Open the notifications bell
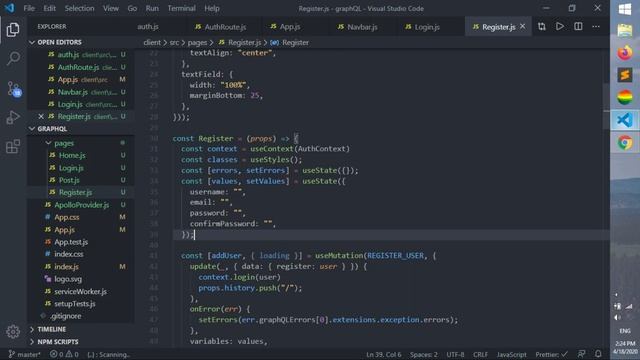Viewport: 640px width, 360px height. point(598,354)
